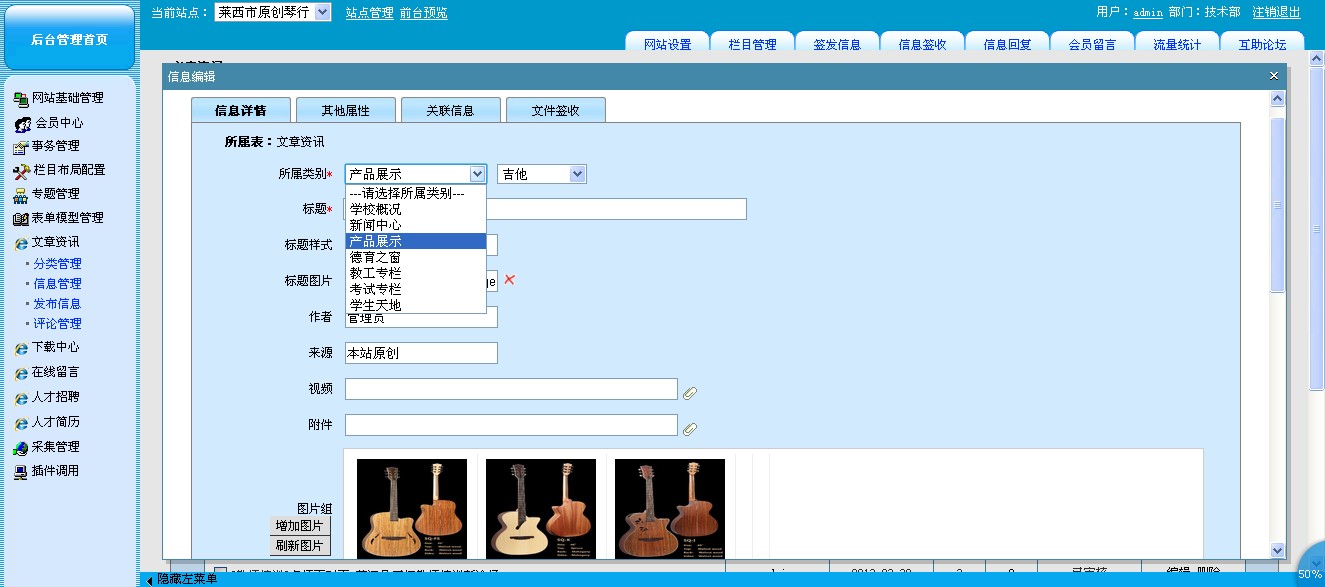This screenshot has height=587, width=1325.
Task: Click the red X beside 标题图片 field
Action: (x=509, y=280)
